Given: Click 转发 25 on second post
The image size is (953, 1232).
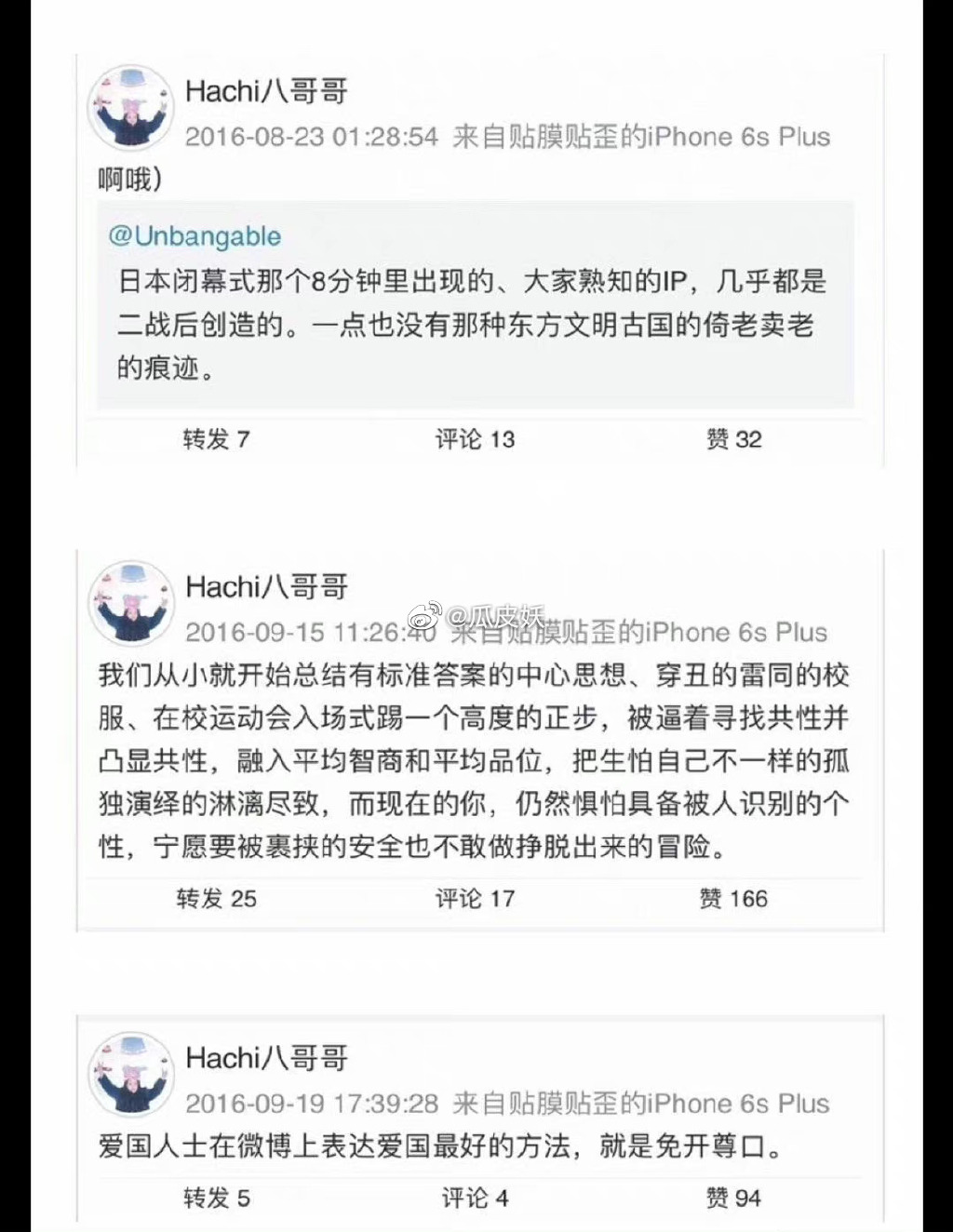Looking at the screenshot, I should coord(216,899).
